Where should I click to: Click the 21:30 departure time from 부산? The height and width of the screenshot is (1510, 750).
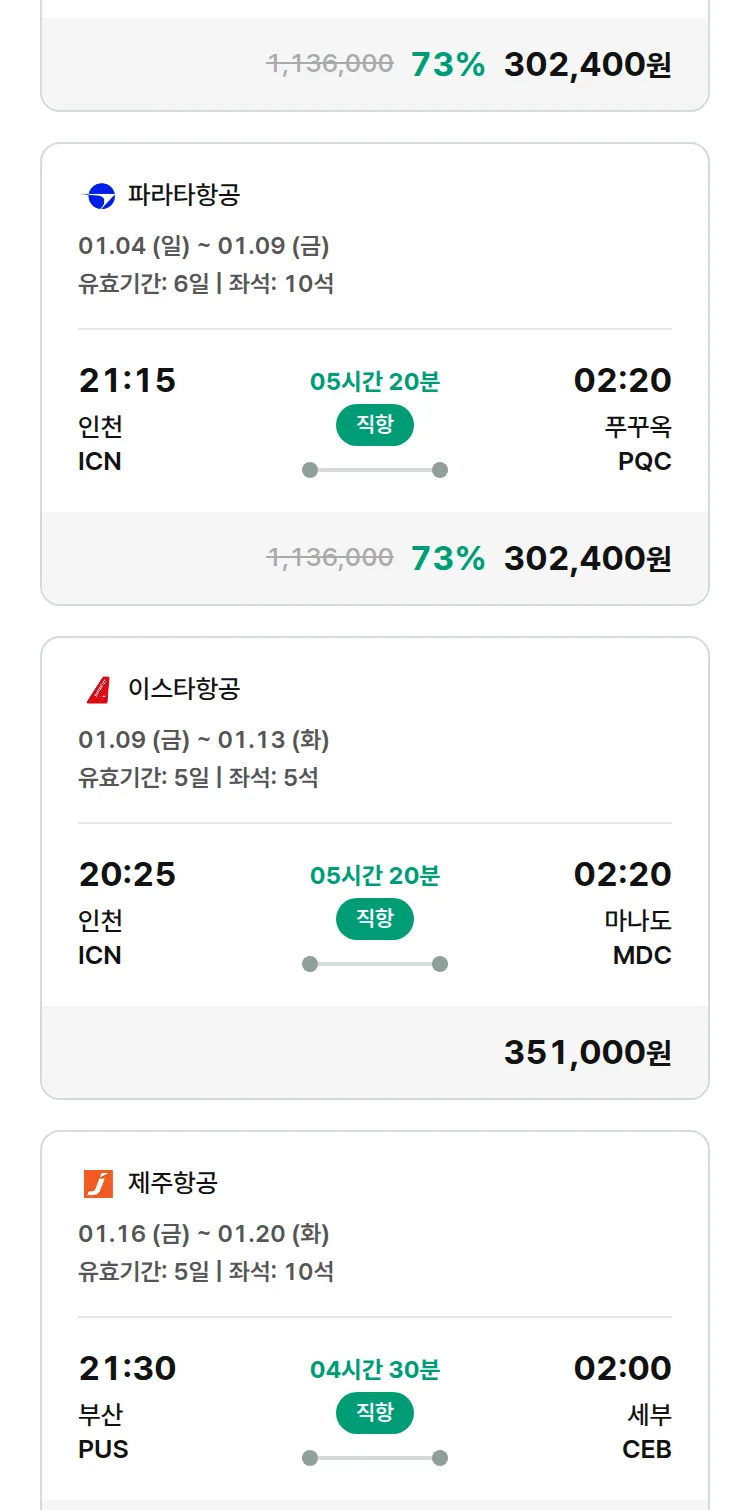(127, 1368)
